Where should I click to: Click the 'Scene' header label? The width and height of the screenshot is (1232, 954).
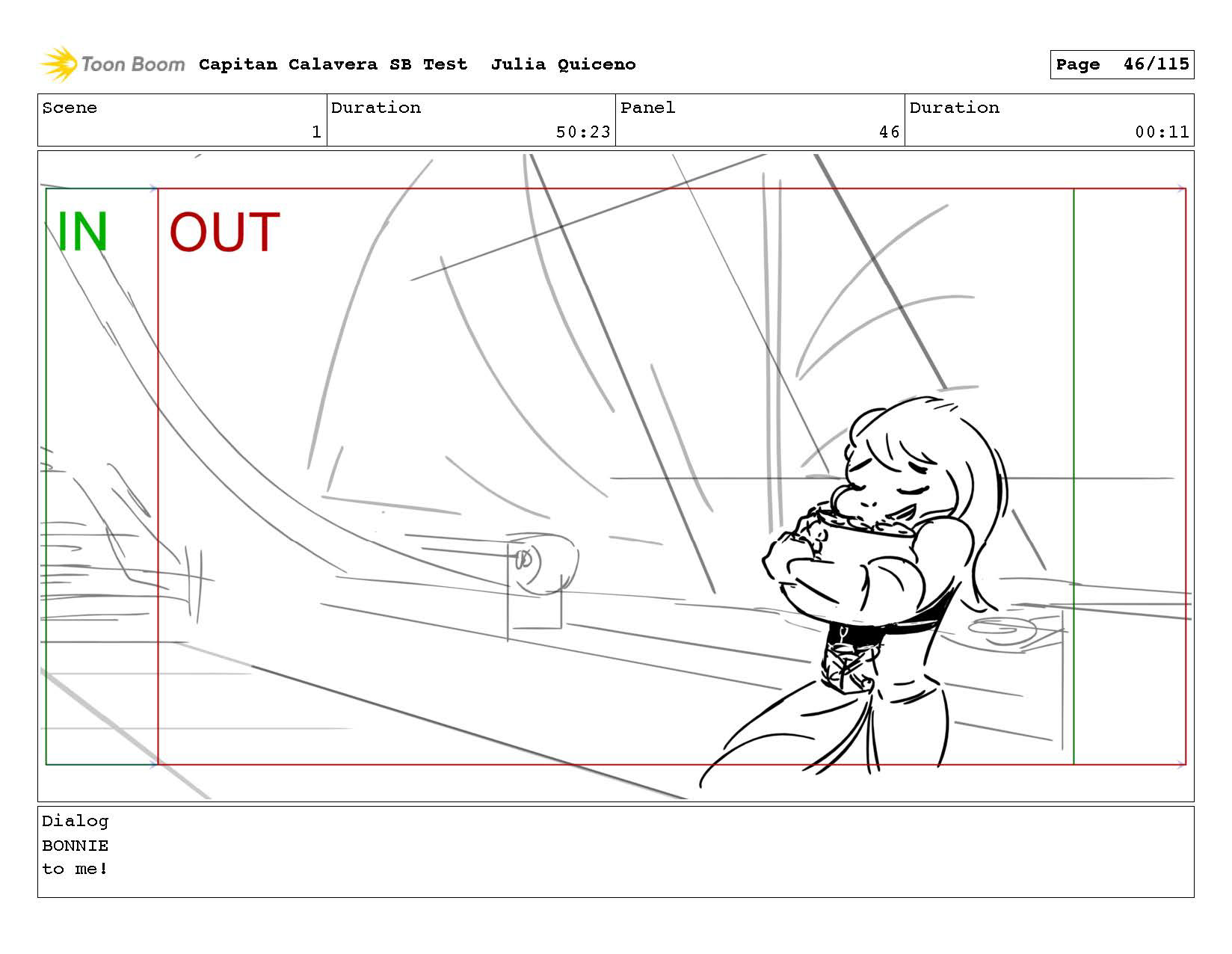[70, 108]
